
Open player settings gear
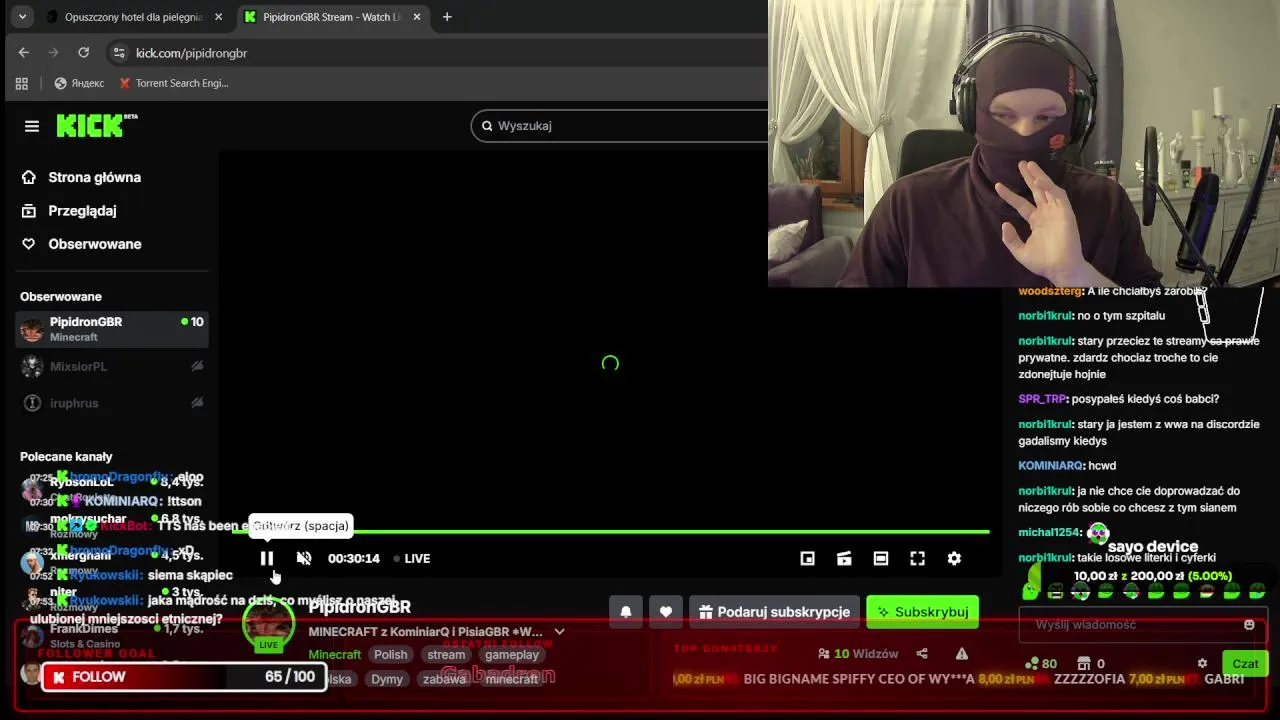click(954, 558)
